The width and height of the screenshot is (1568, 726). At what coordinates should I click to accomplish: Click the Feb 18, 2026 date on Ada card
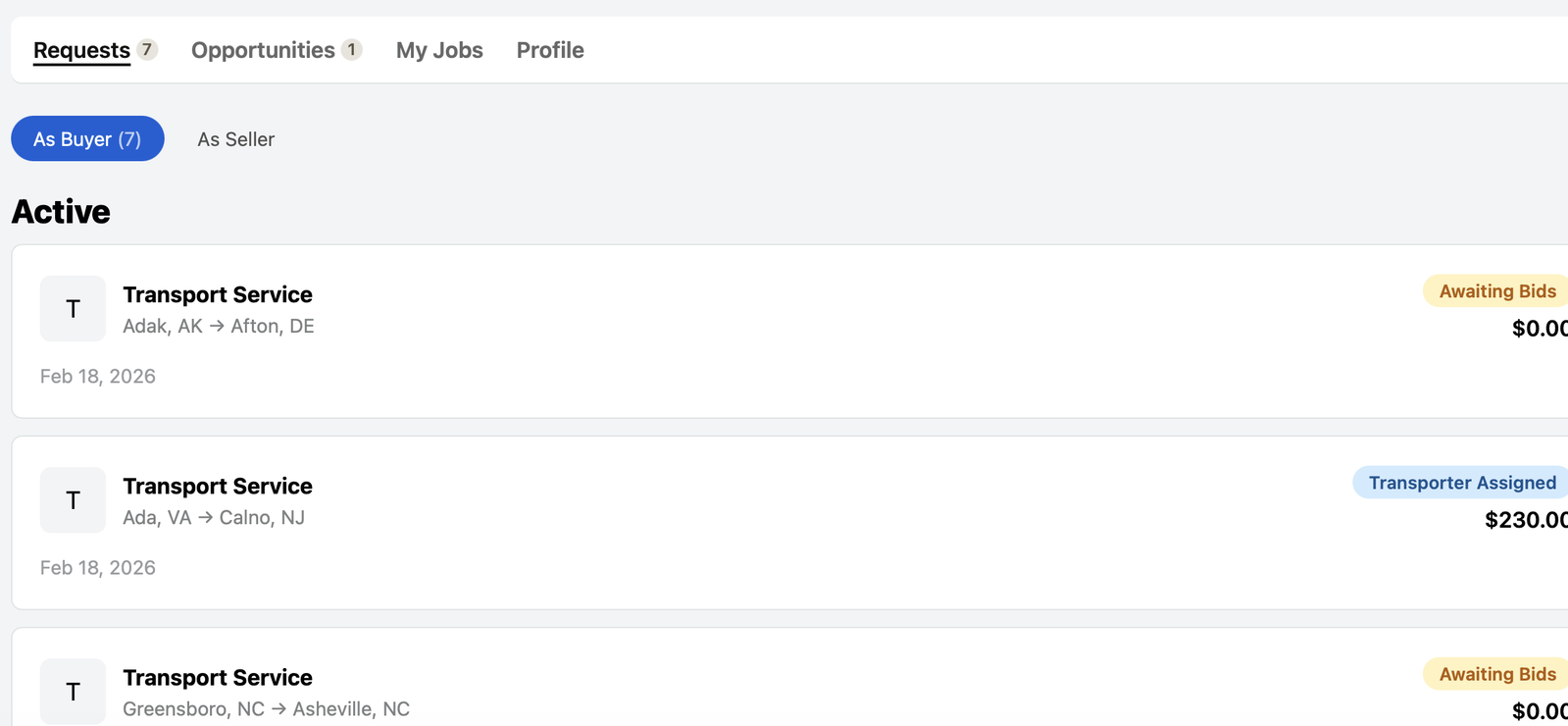tap(98, 568)
